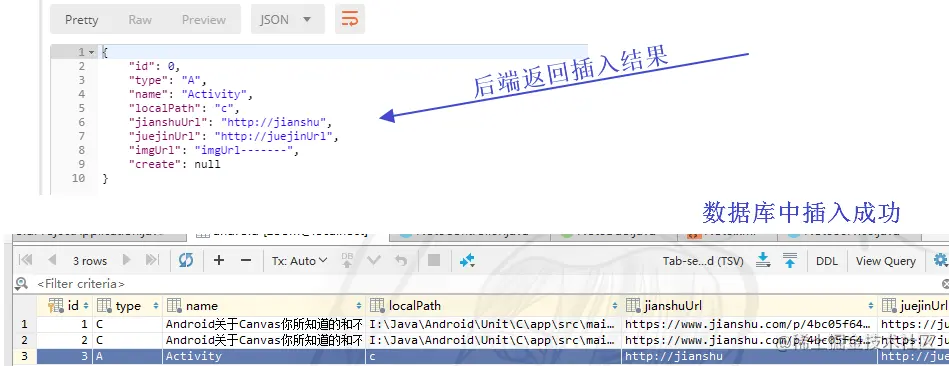This screenshot has height=366, width=949.
Task: Select row number 1 header
Action: [x=24, y=324]
